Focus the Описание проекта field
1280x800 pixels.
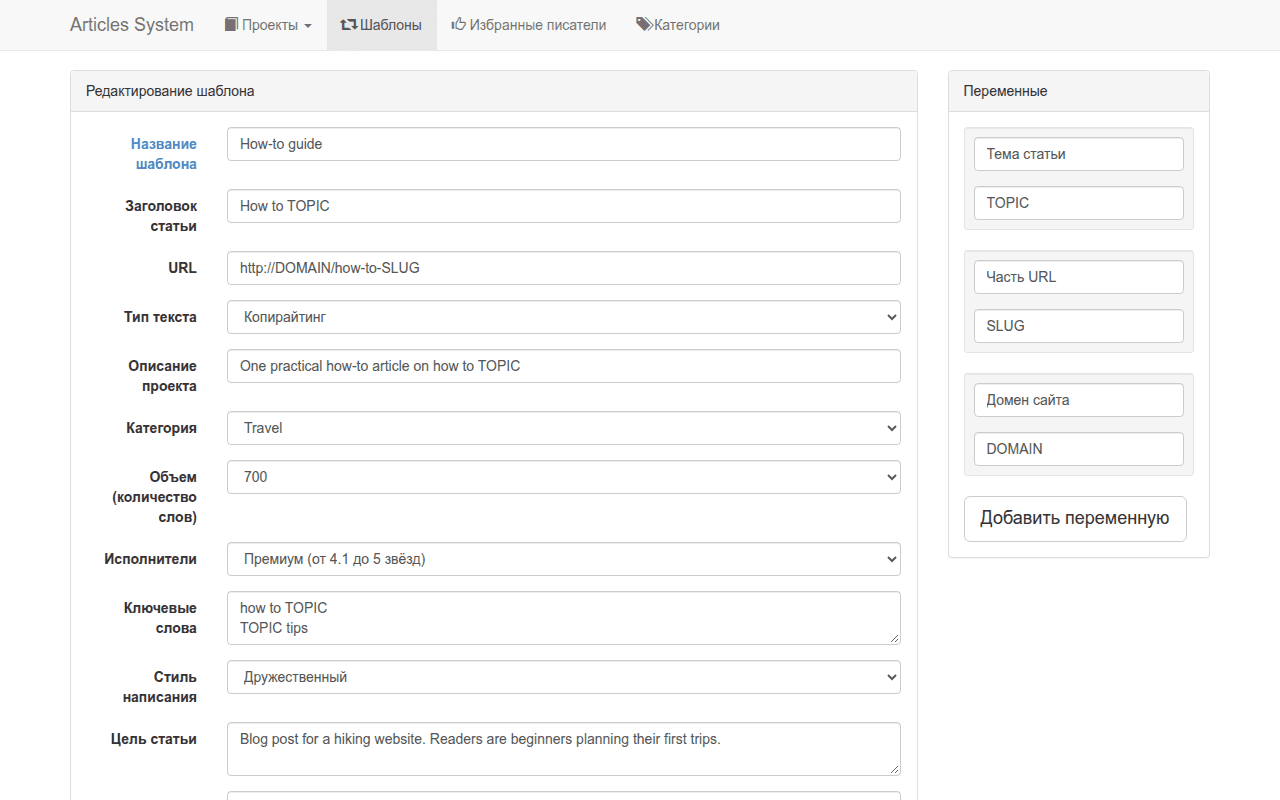click(x=564, y=366)
